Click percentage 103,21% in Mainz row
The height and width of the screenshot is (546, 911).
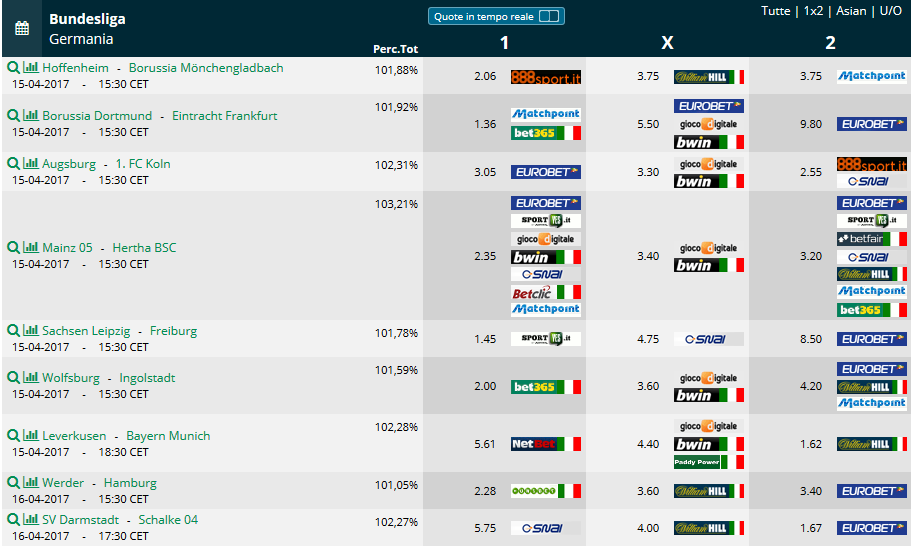point(396,204)
